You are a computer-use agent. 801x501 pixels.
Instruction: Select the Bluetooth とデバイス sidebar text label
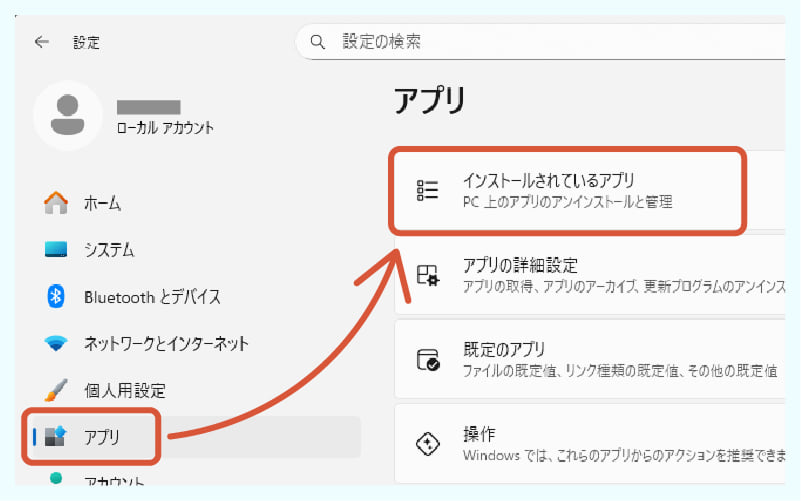152,297
